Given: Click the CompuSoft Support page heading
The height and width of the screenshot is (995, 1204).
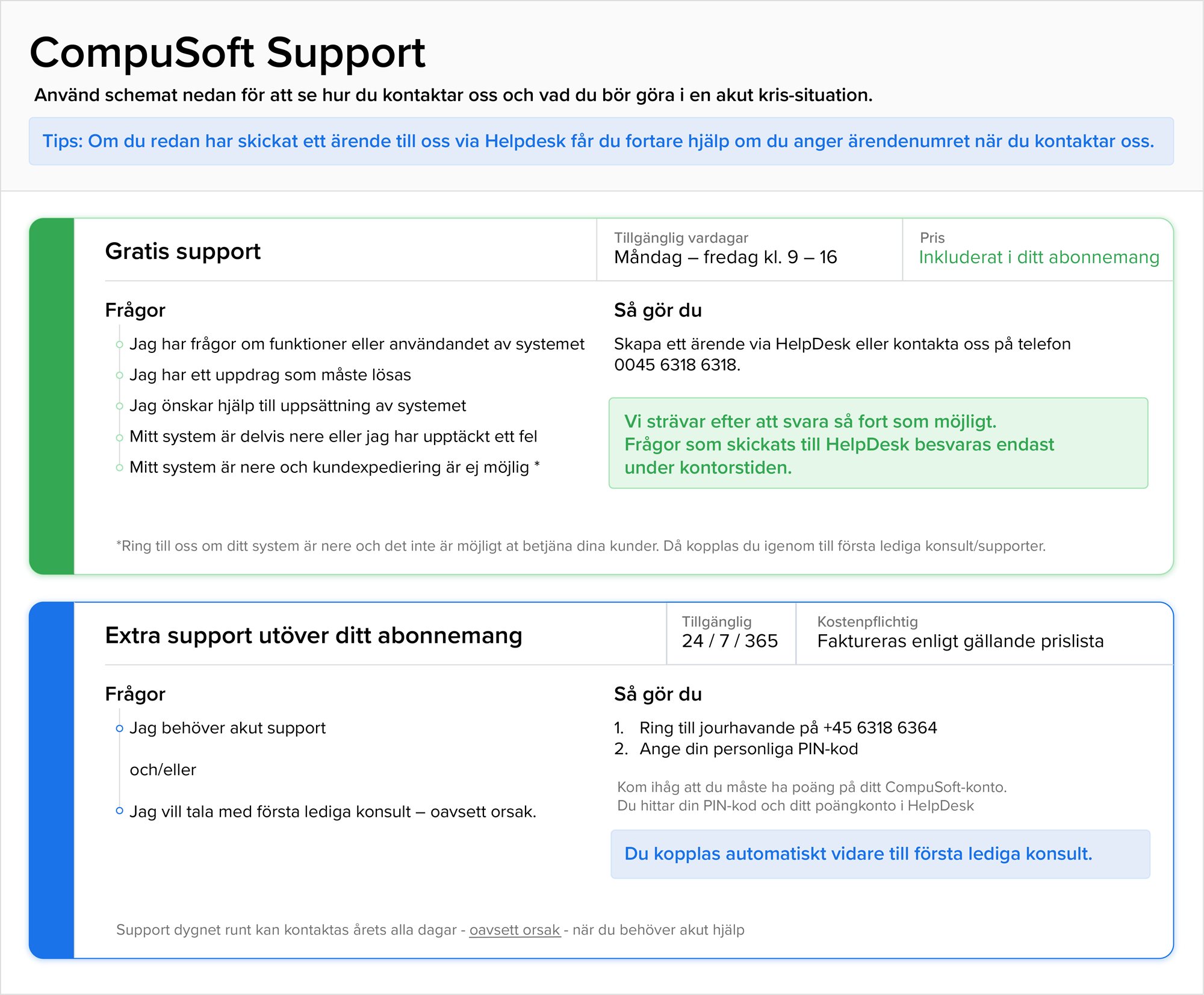Looking at the screenshot, I should click(x=228, y=52).
